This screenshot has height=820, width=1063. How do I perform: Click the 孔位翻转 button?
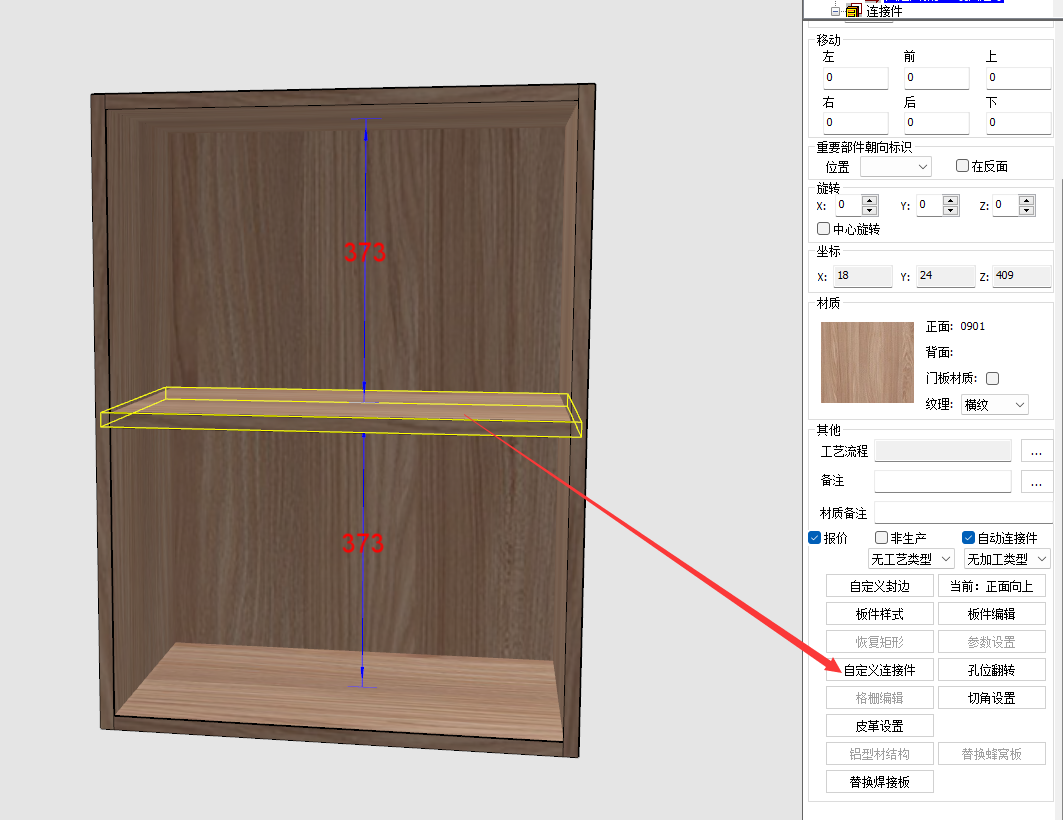point(992,670)
